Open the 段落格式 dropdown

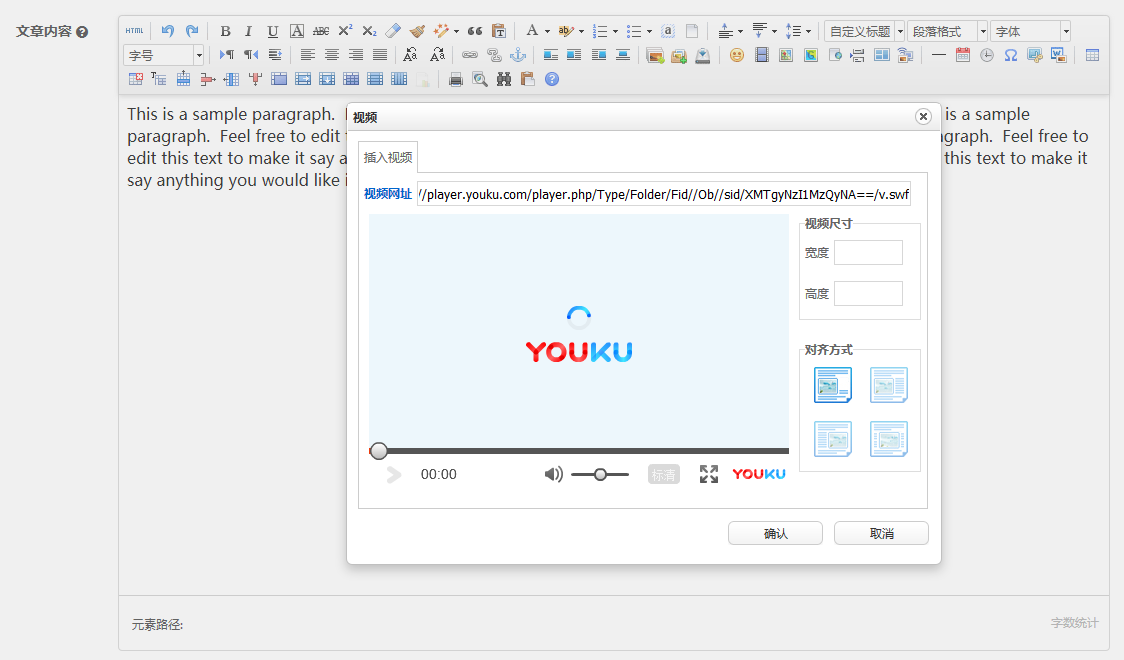pyautogui.click(x=948, y=32)
